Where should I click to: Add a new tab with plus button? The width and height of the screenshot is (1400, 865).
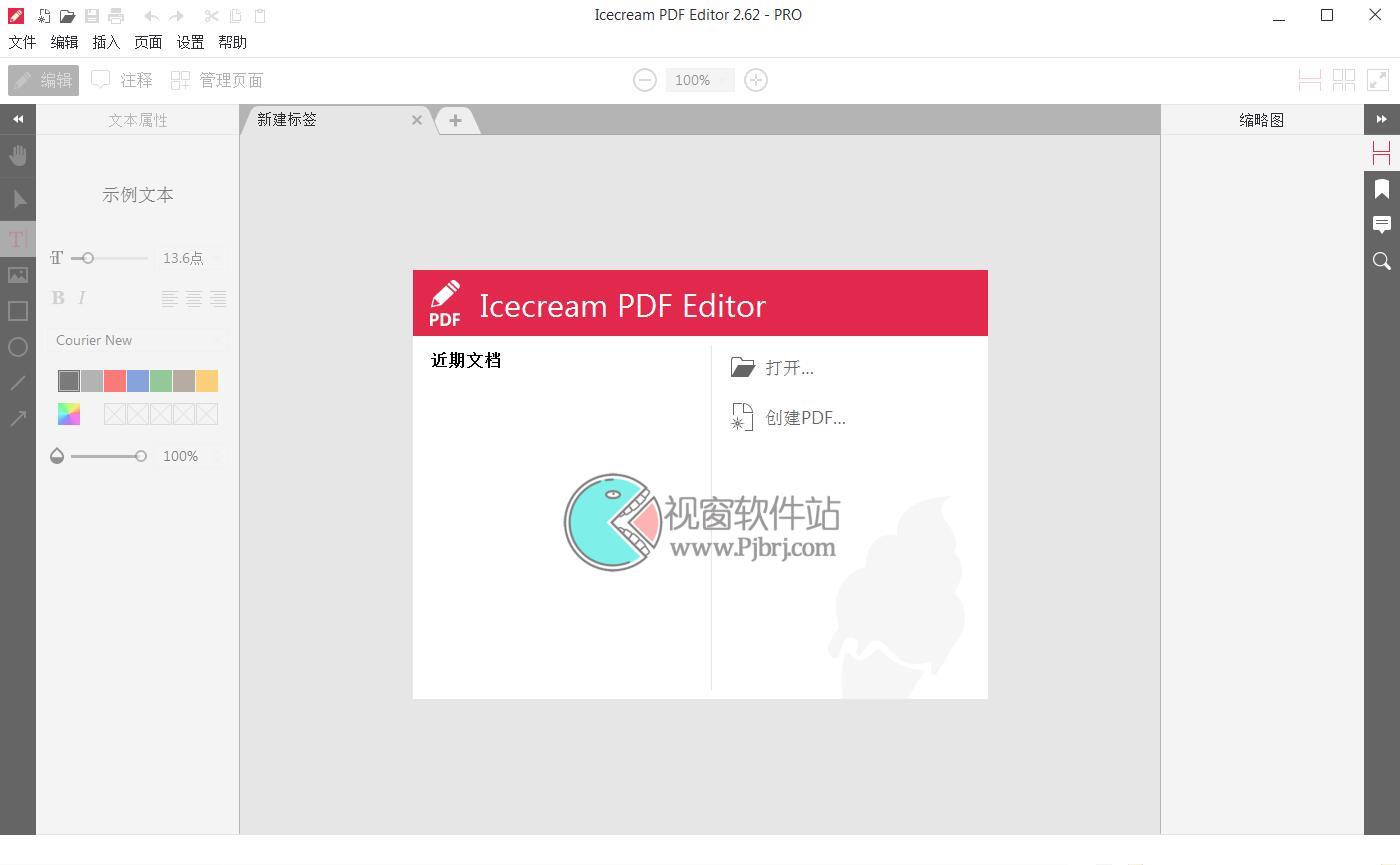click(x=455, y=120)
